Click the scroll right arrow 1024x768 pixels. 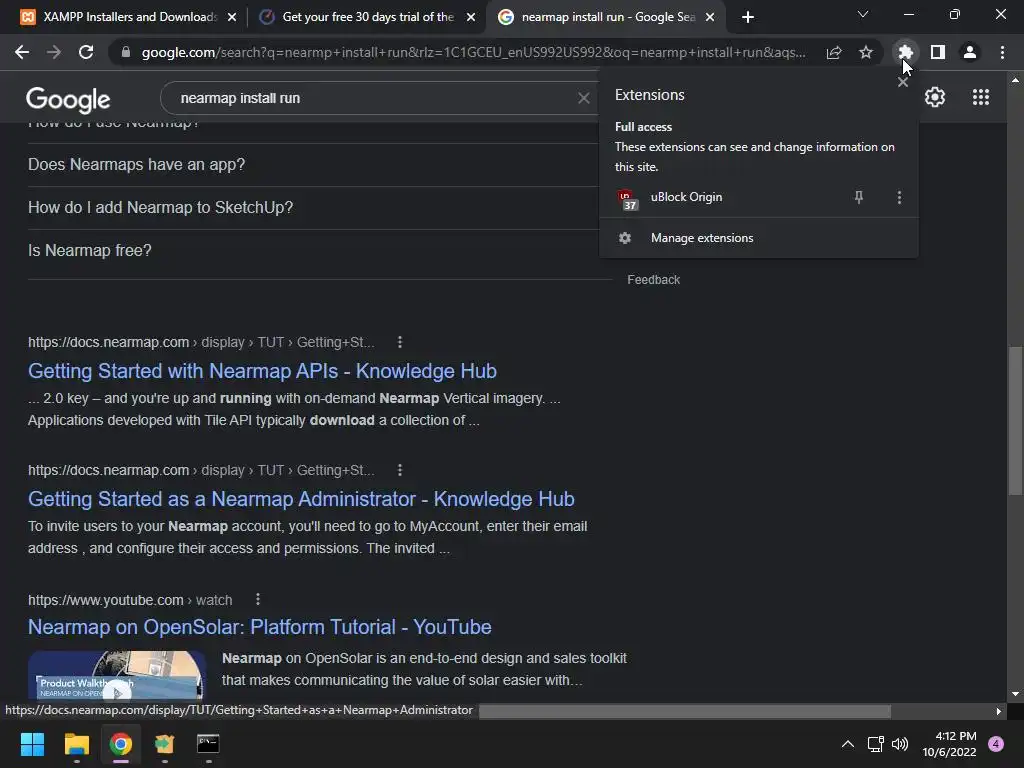pyautogui.click(x=998, y=711)
